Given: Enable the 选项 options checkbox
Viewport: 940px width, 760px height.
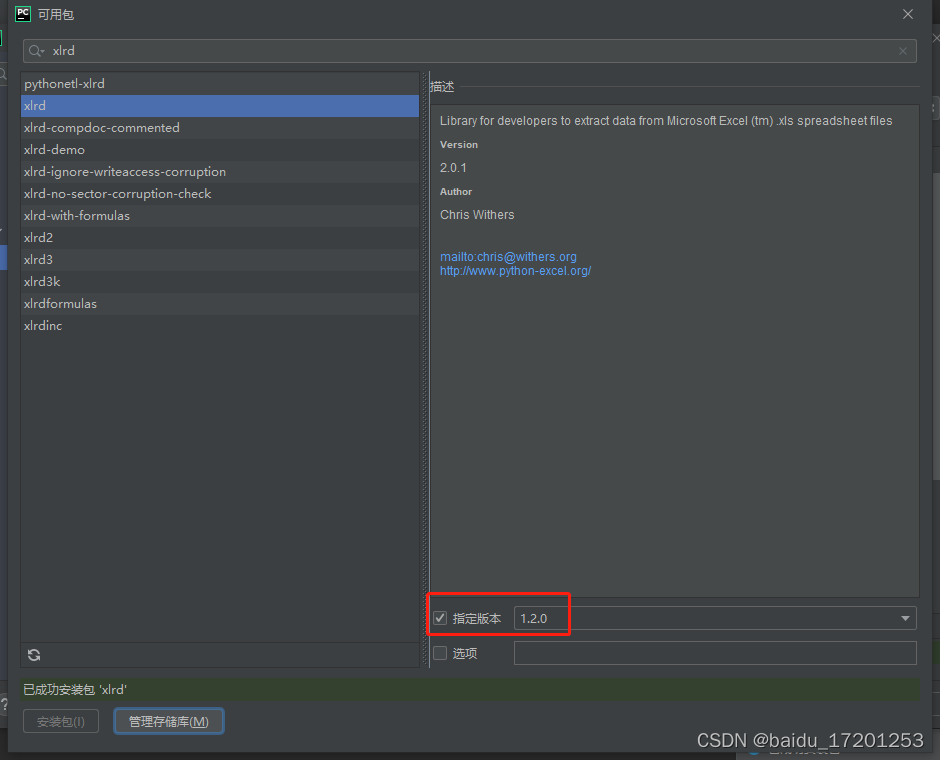Looking at the screenshot, I should pos(440,652).
